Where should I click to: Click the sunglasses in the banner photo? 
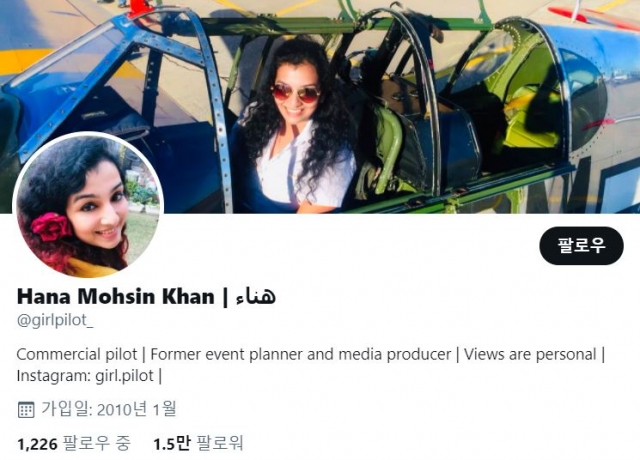[296, 93]
